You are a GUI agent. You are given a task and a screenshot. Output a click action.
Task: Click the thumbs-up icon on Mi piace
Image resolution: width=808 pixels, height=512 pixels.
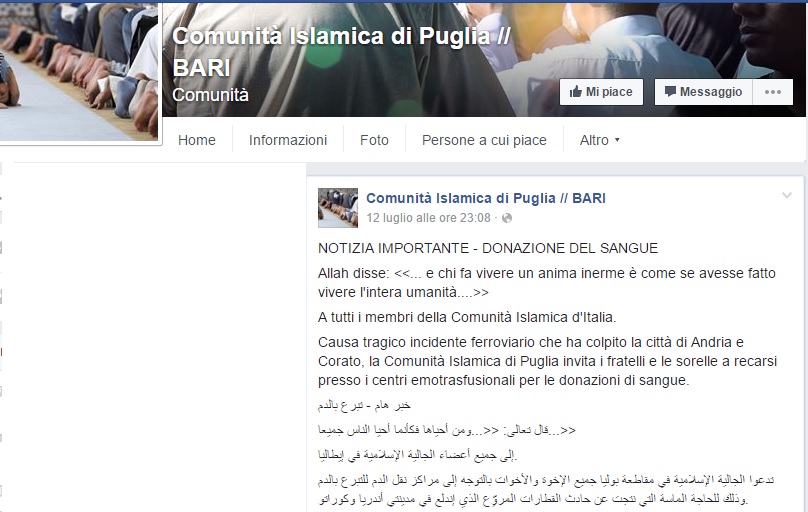click(x=576, y=92)
